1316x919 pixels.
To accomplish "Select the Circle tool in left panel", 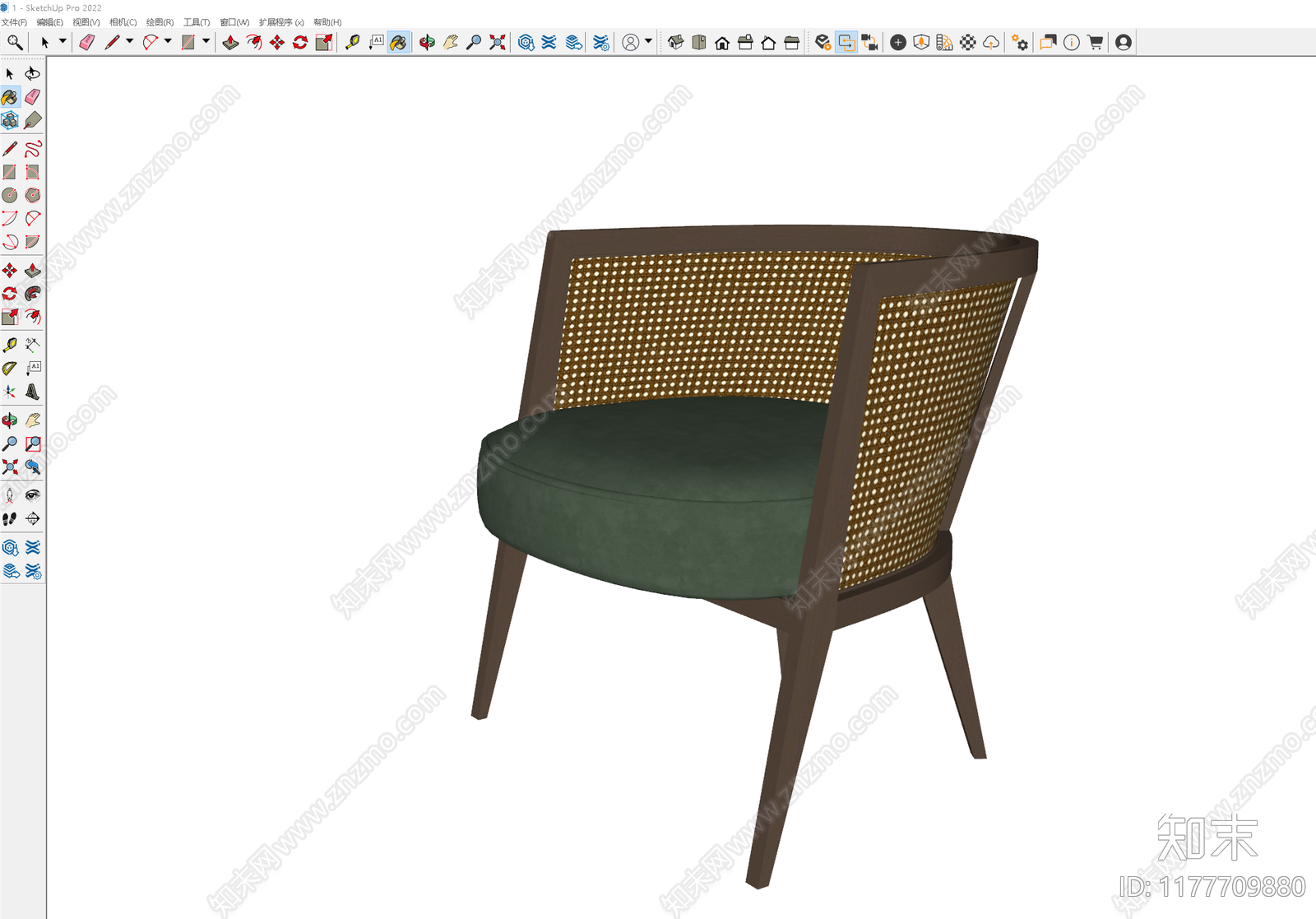I will [x=10, y=195].
